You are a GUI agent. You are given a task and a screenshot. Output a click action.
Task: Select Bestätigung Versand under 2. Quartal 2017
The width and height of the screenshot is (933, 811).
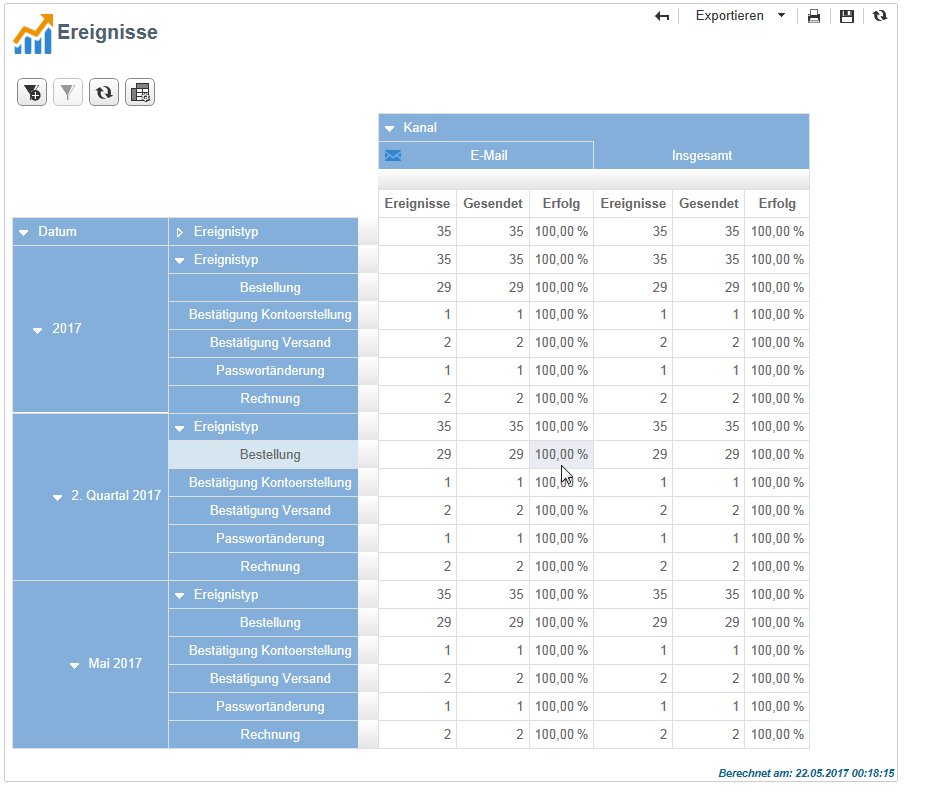pos(264,511)
